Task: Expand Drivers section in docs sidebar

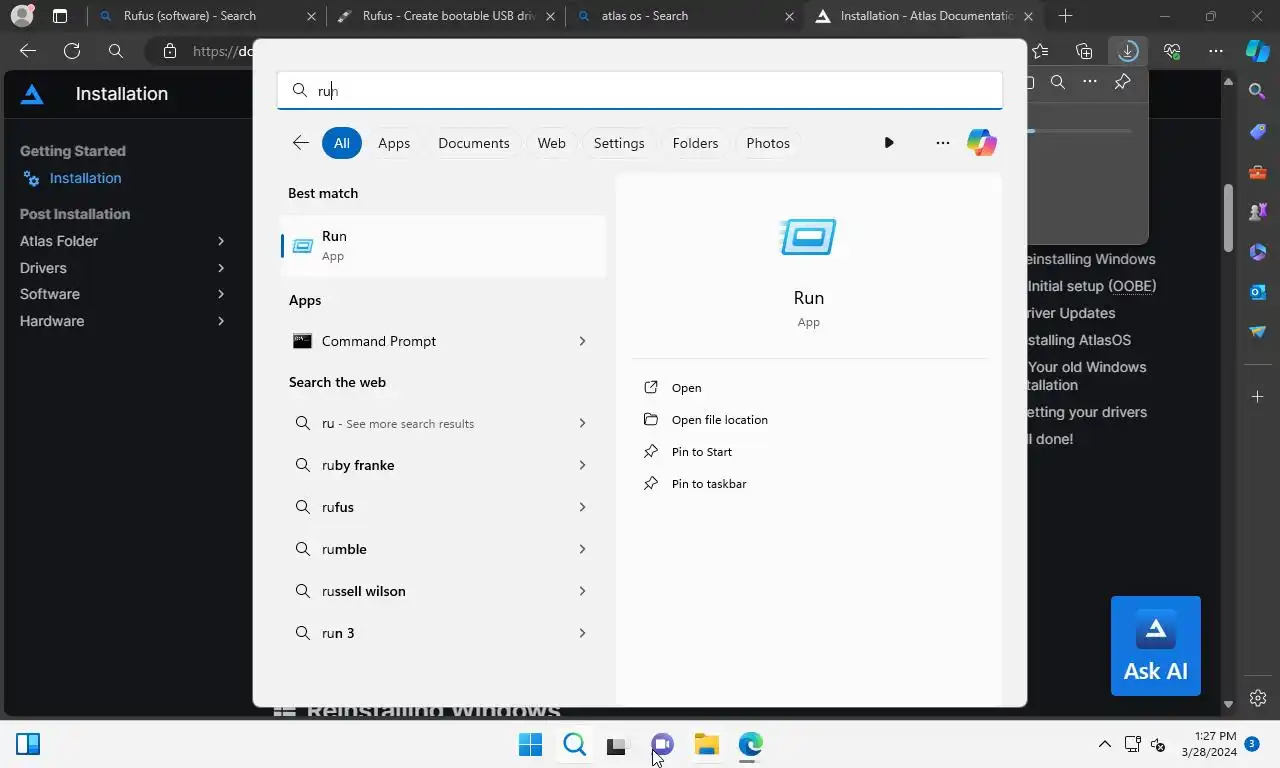Action: click(x=221, y=268)
